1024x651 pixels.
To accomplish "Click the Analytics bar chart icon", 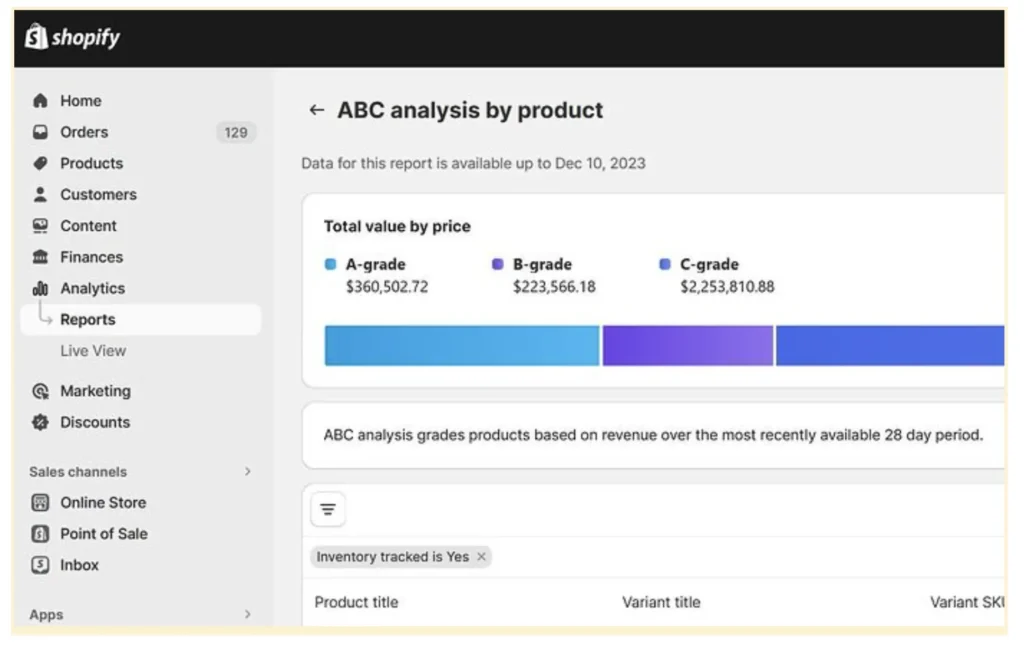I will 40,288.
